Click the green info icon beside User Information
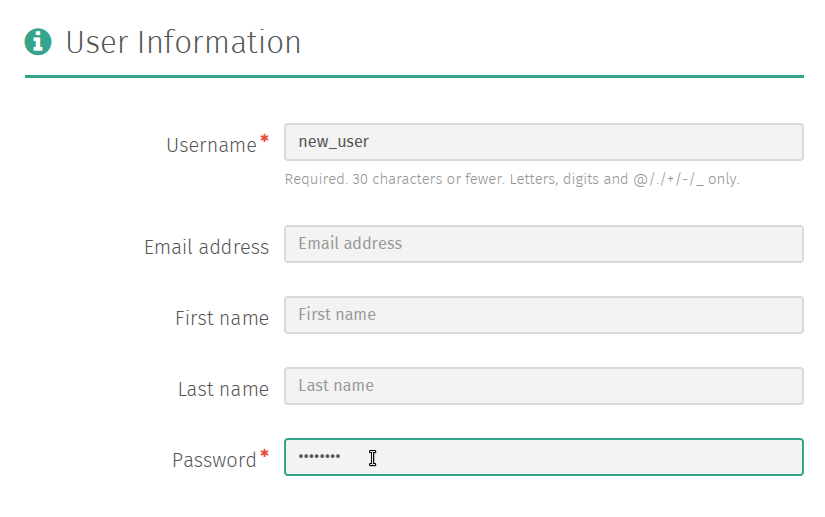 [38, 42]
